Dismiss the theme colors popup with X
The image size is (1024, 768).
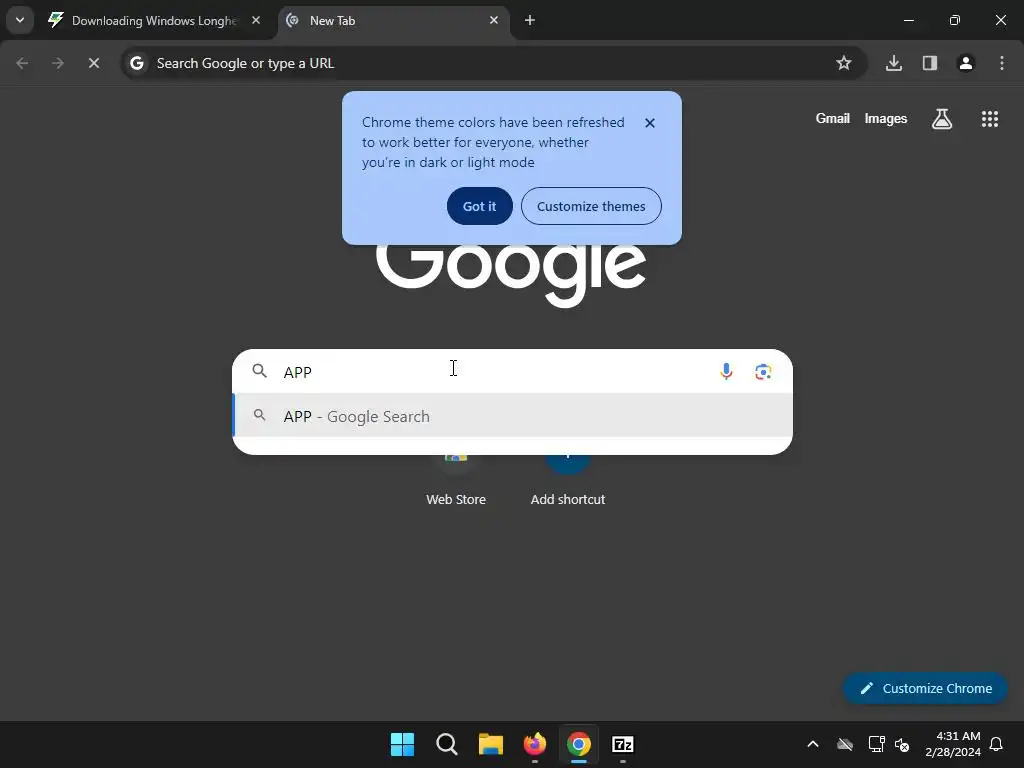pyautogui.click(x=650, y=123)
